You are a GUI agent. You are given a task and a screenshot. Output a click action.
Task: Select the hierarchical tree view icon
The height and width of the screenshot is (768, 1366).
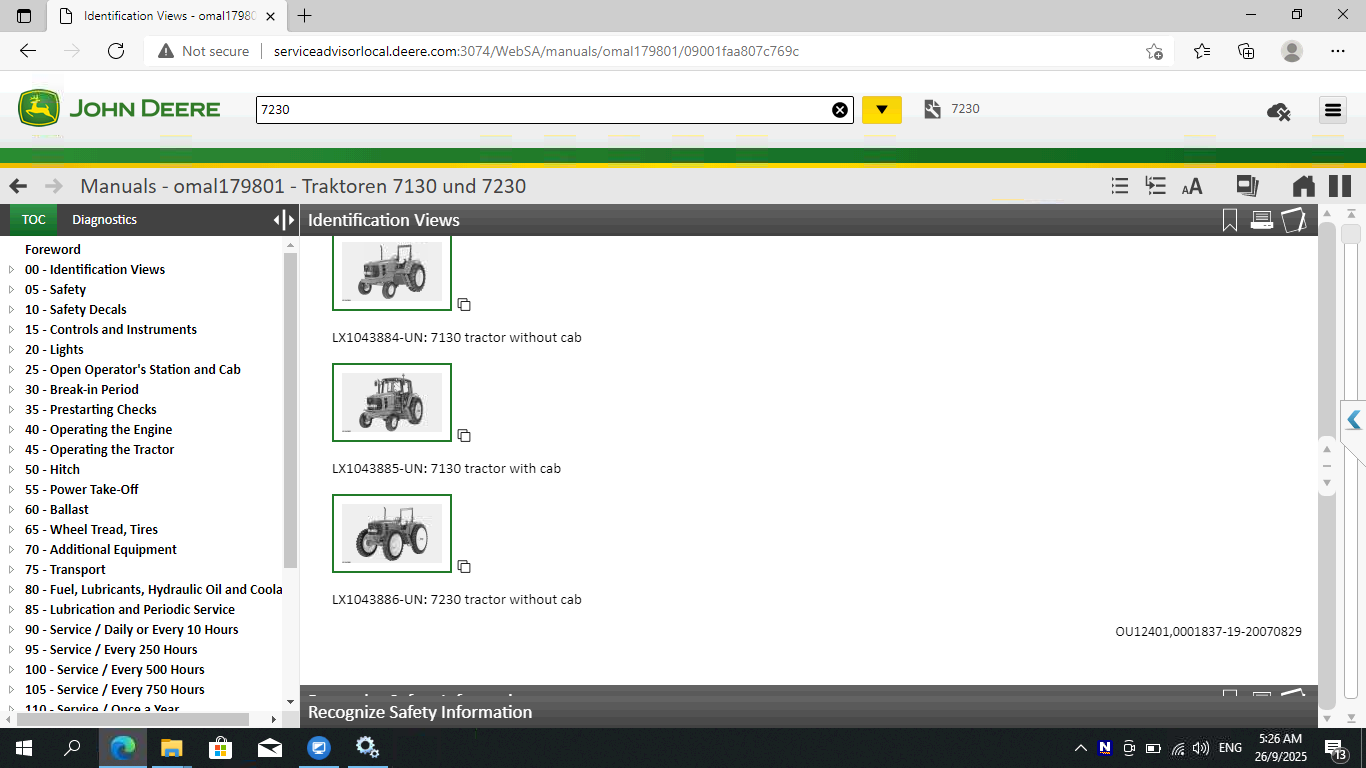pyautogui.click(x=1155, y=186)
